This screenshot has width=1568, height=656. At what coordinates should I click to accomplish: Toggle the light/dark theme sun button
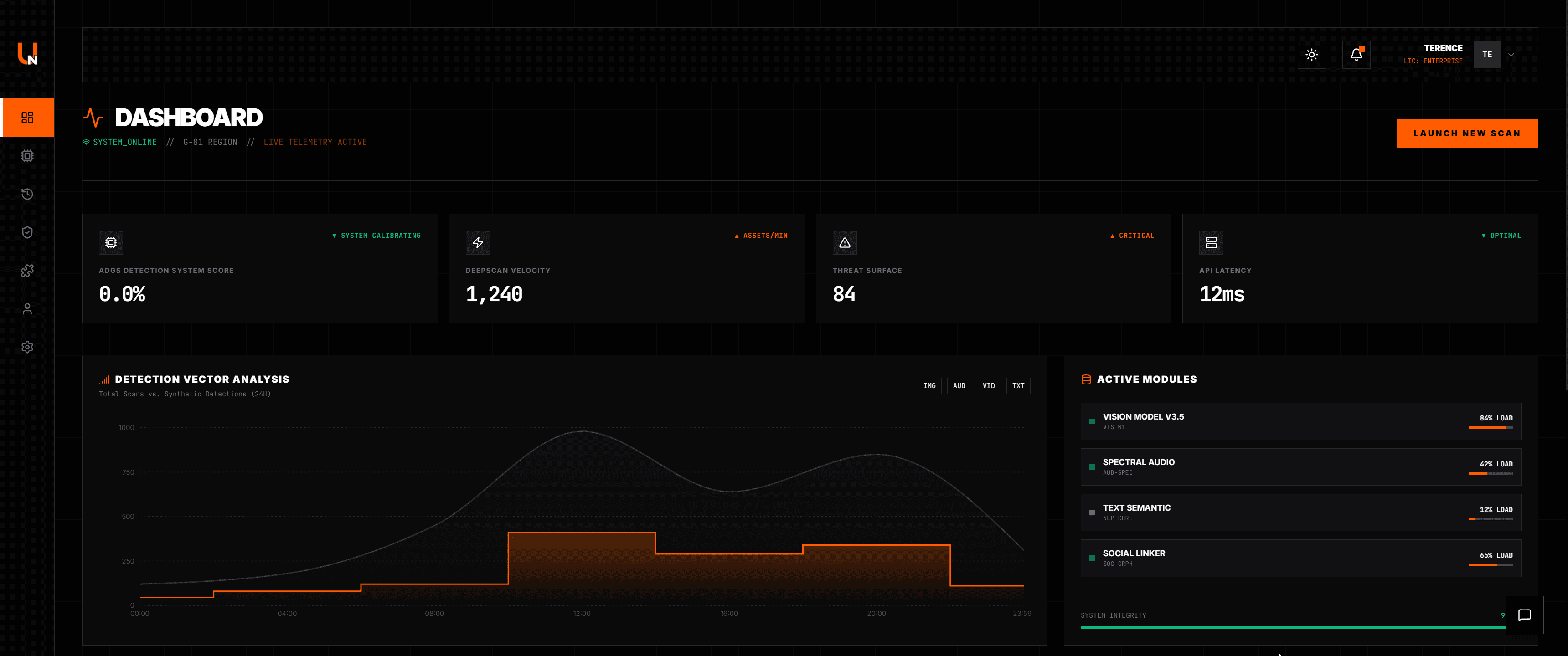1312,55
